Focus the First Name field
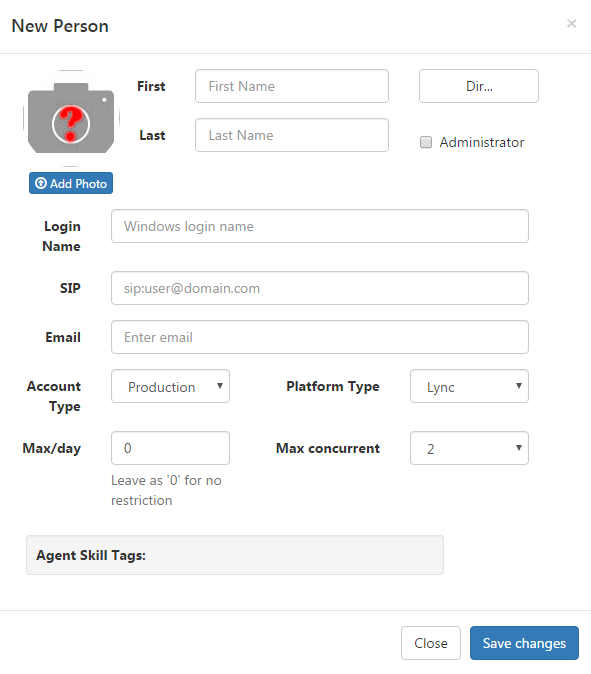591x674 pixels. pyautogui.click(x=292, y=86)
